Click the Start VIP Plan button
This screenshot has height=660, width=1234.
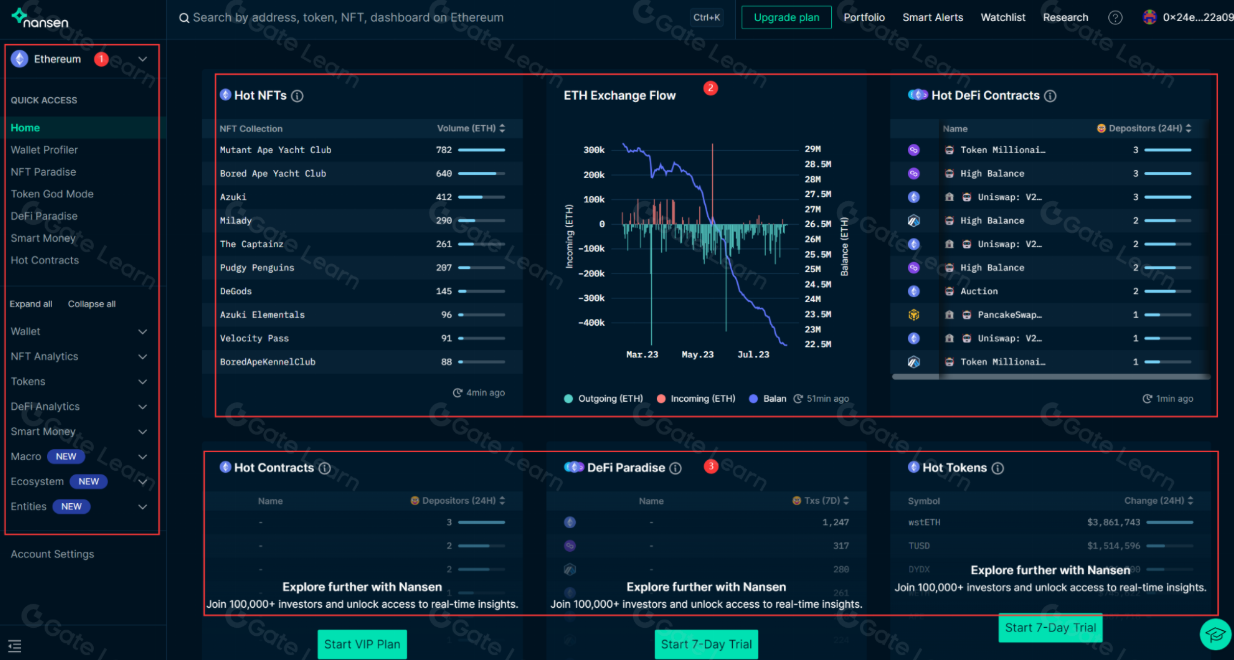tap(362, 644)
